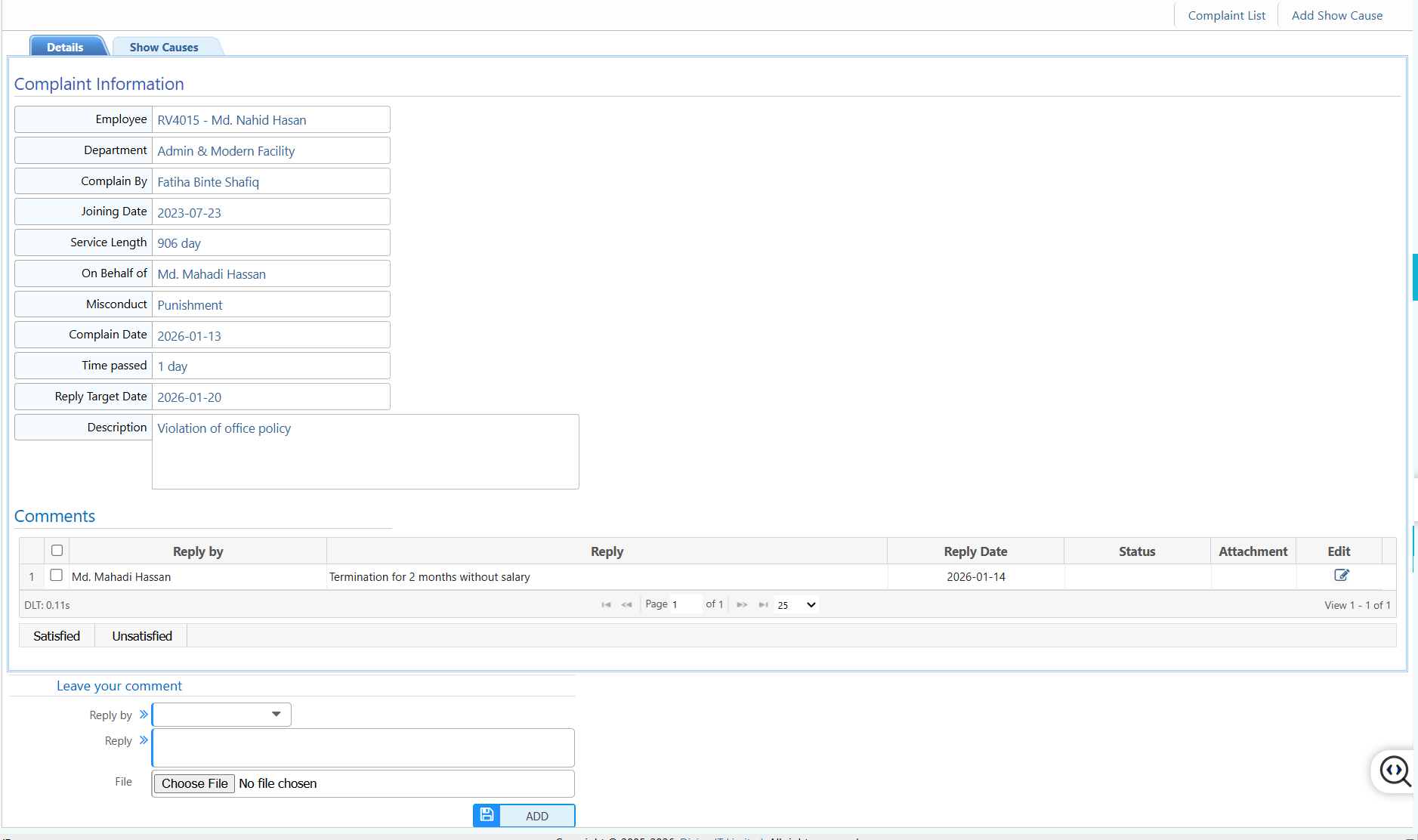Open the page size dropdown showing 25
This screenshot has height=840, width=1418.
tap(796, 604)
